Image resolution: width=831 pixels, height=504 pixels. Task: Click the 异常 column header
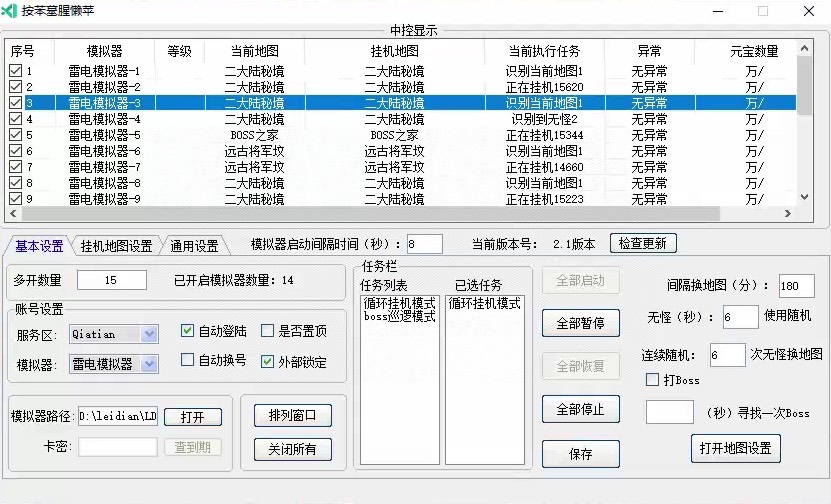[649, 51]
